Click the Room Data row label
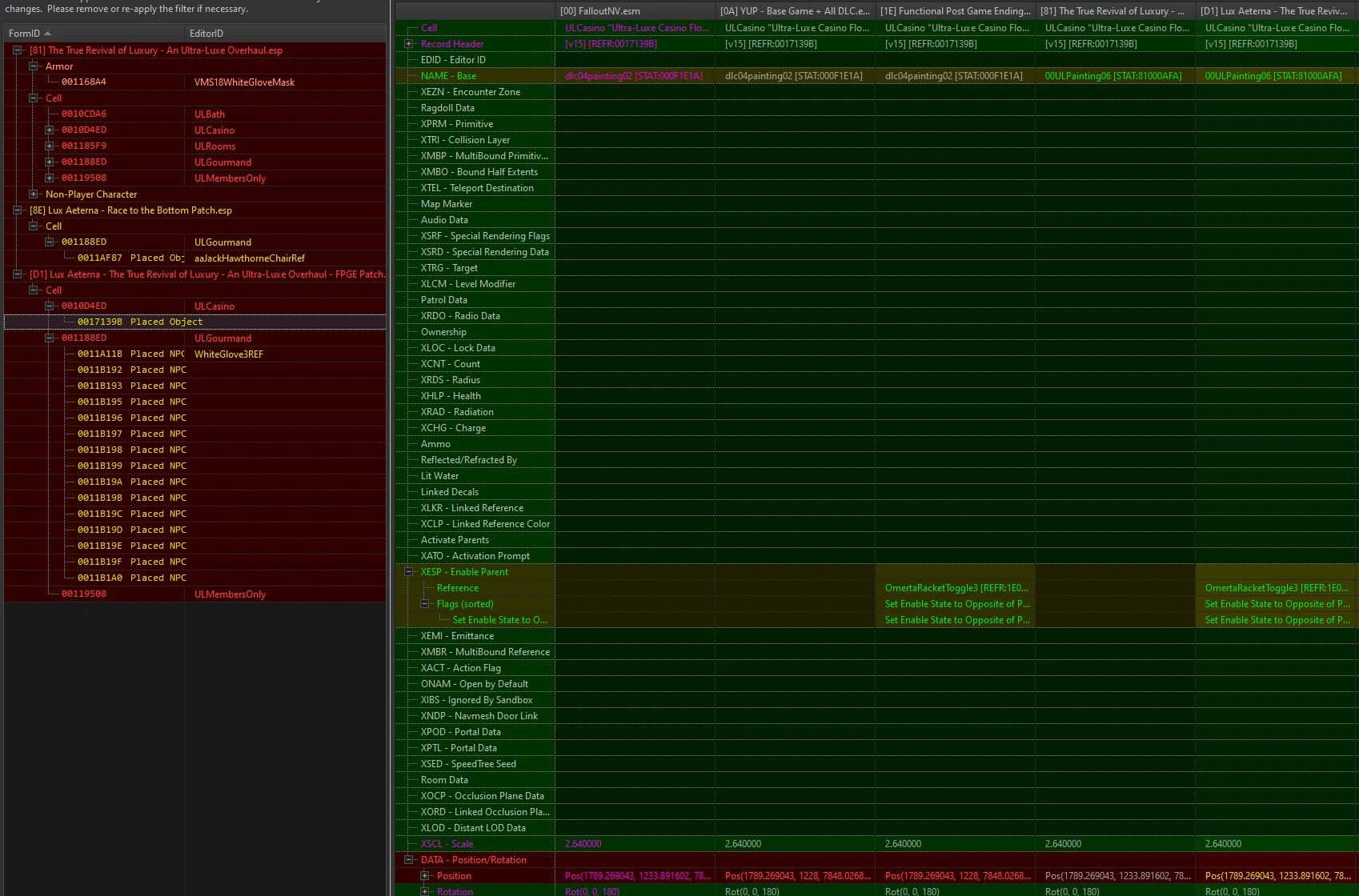 444,780
